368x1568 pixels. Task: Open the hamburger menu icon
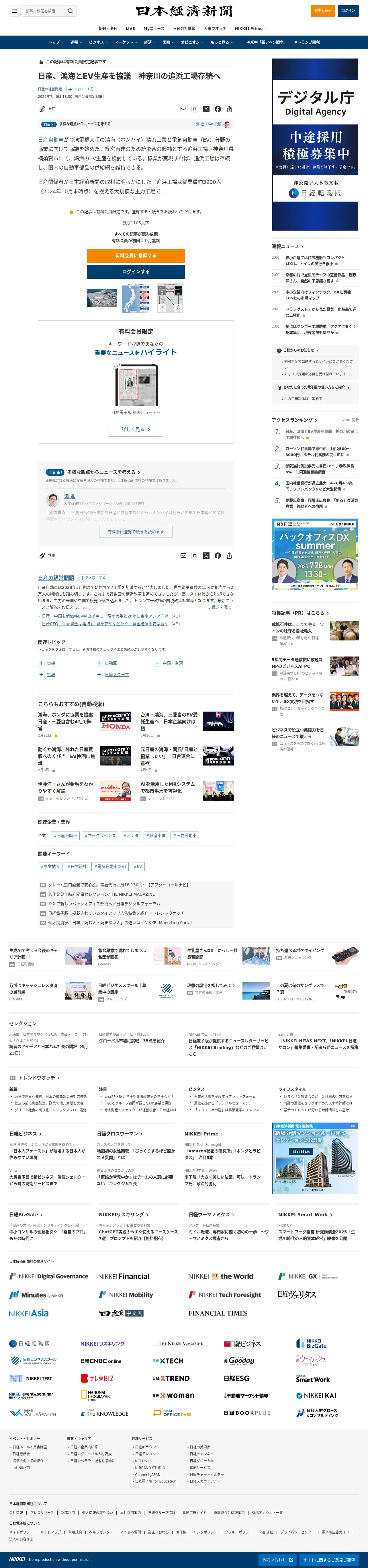pos(15,10)
